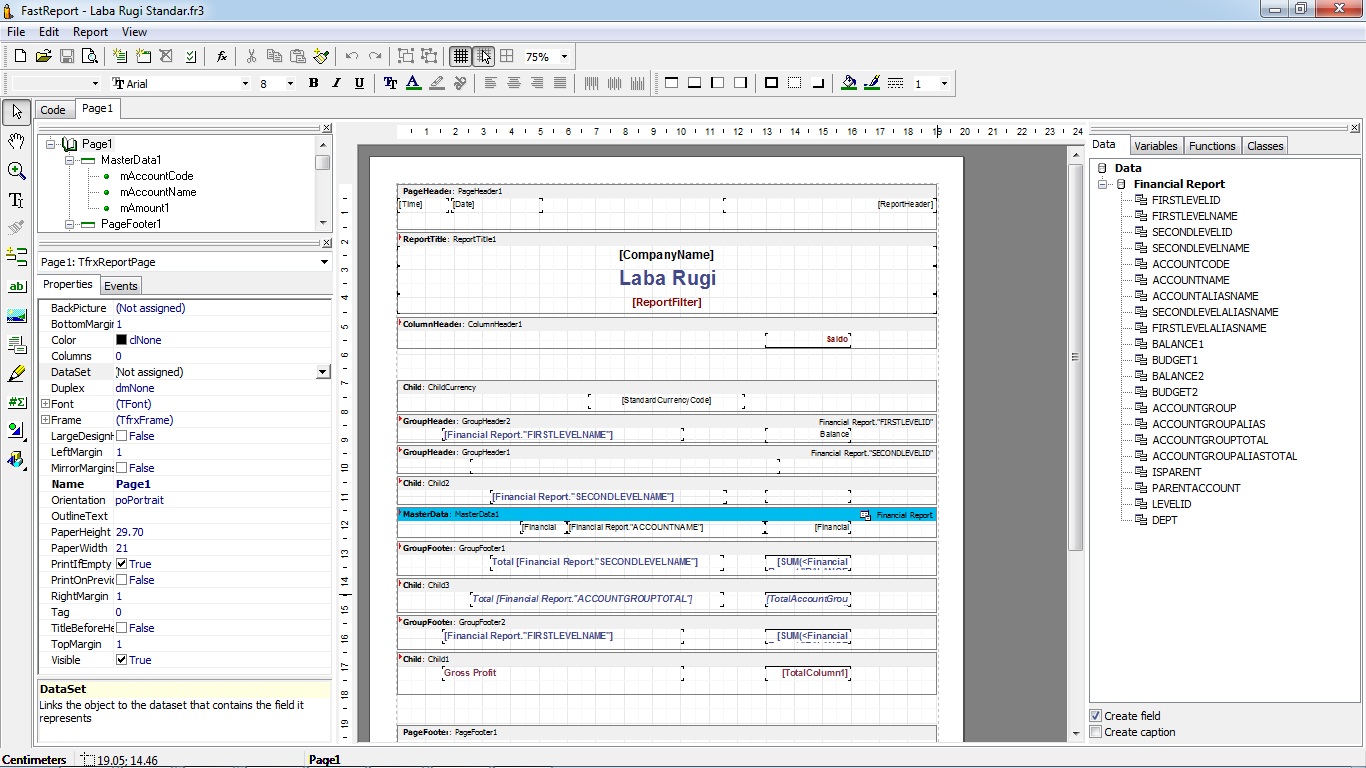Viewport: 1366px width, 768px height.
Task: Switch to the Events tab
Action: (121, 286)
